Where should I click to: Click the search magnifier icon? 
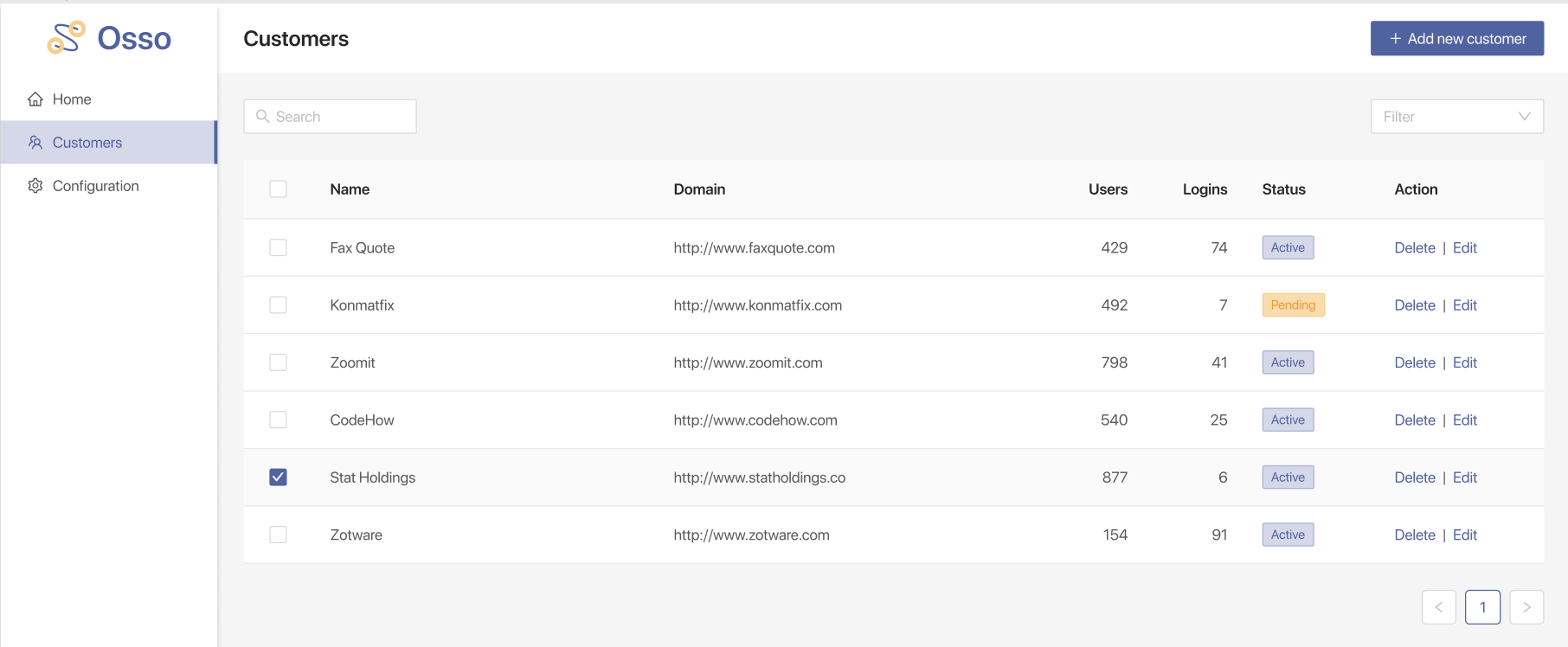pos(263,117)
